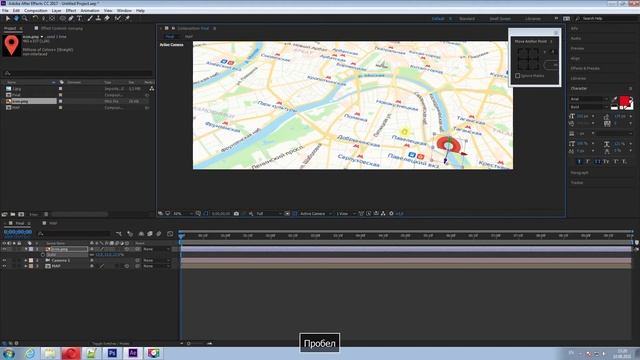Switch to Small Screen workspace
Screen dimensions: 640x360
500,19
